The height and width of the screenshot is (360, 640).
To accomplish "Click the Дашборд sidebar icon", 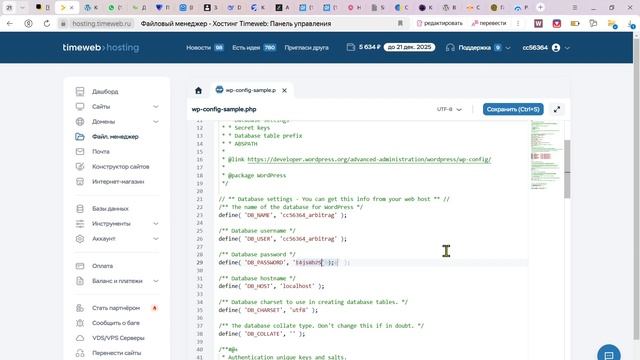I will [80, 91].
